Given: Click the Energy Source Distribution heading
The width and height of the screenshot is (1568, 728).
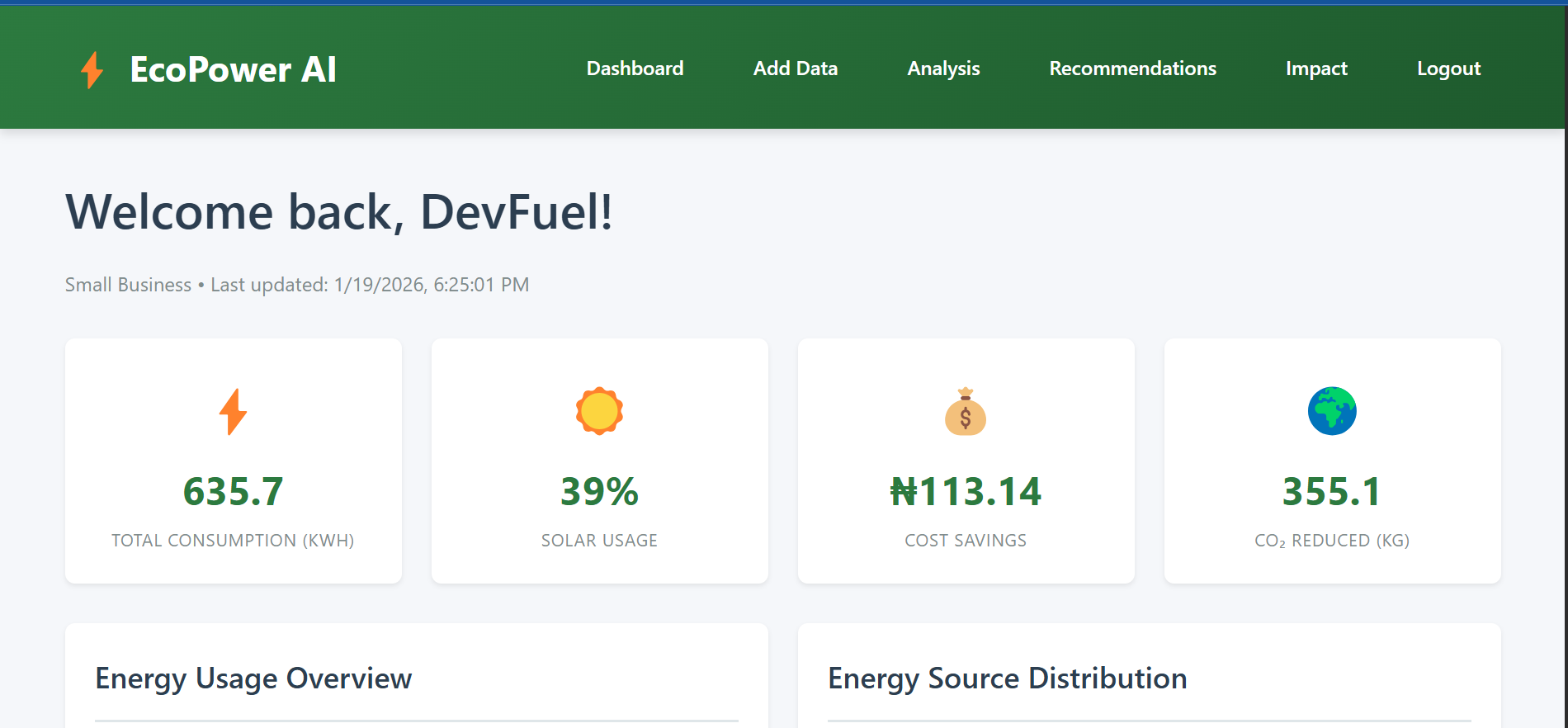Looking at the screenshot, I should pyautogui.click(x=1008, y=678).
